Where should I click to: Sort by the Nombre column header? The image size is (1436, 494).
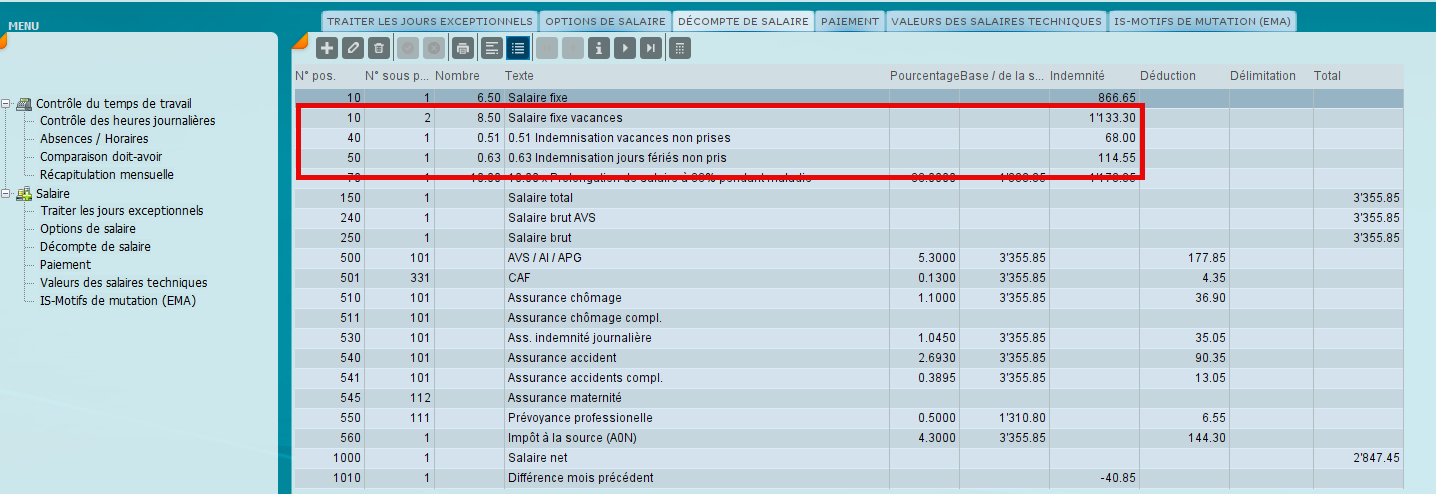click(457, 76)
